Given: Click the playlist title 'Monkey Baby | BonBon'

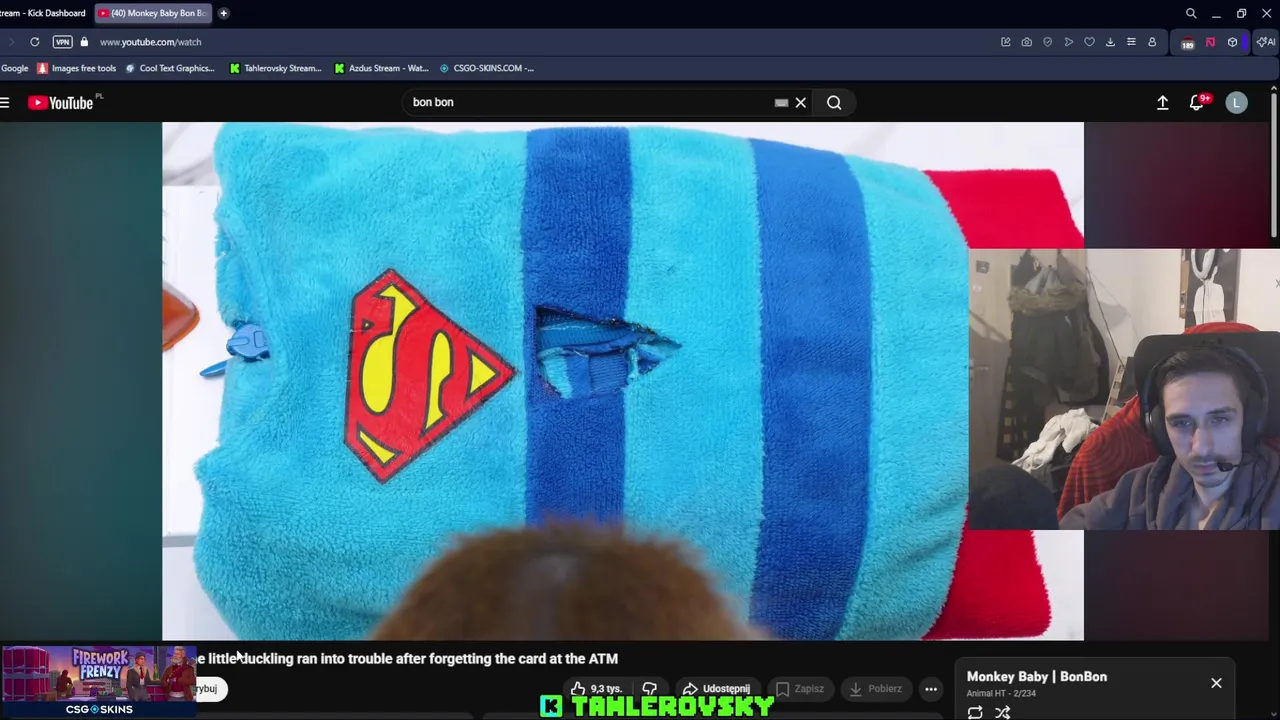Looking at the screenshot, I should (1037, 677).
